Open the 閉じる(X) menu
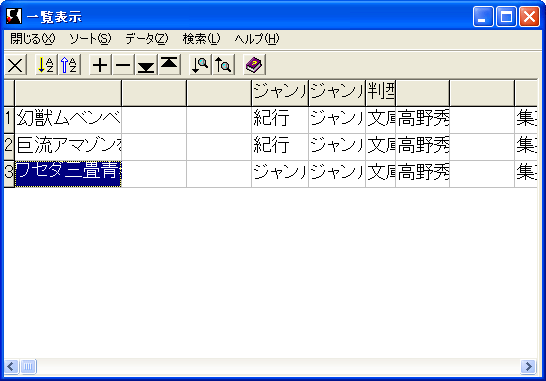This screenshot has height=381, width=546. (33, 39)
